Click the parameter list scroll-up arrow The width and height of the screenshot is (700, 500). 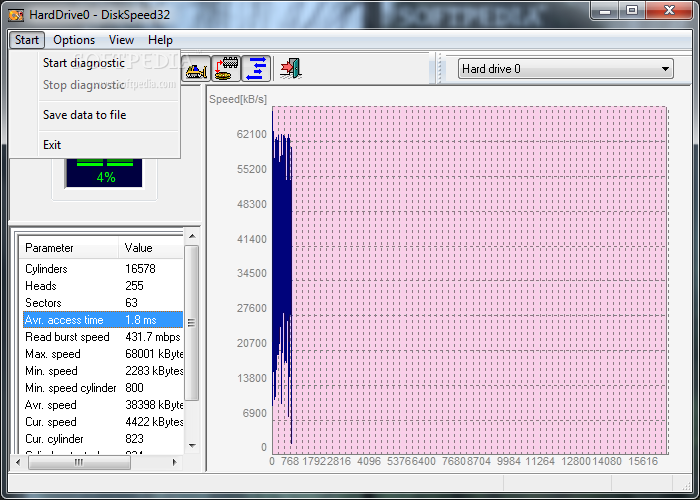point(192,236)
